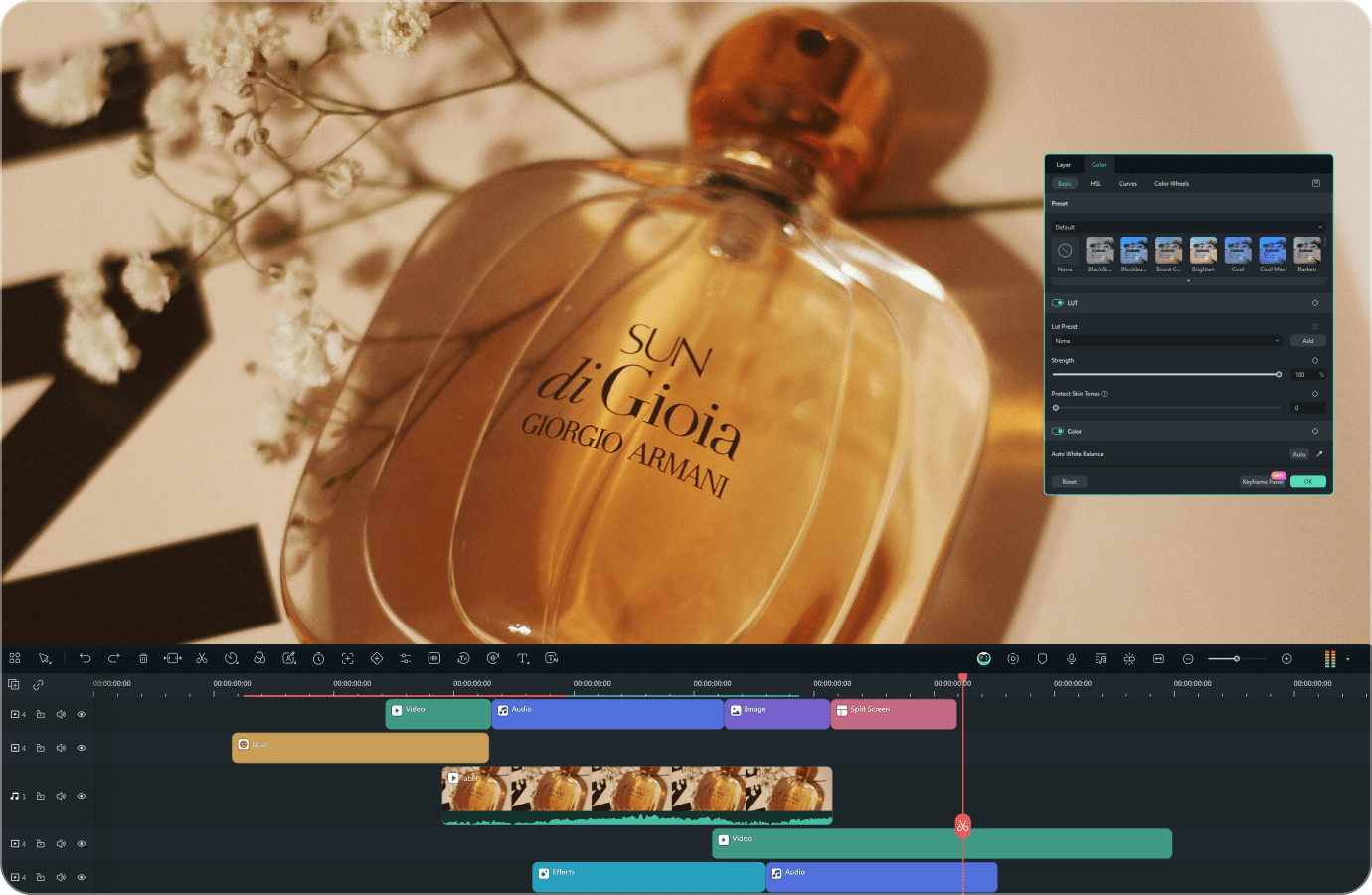Add a marker with the shield icon

pyautogui.click(x=1042, y=658)
